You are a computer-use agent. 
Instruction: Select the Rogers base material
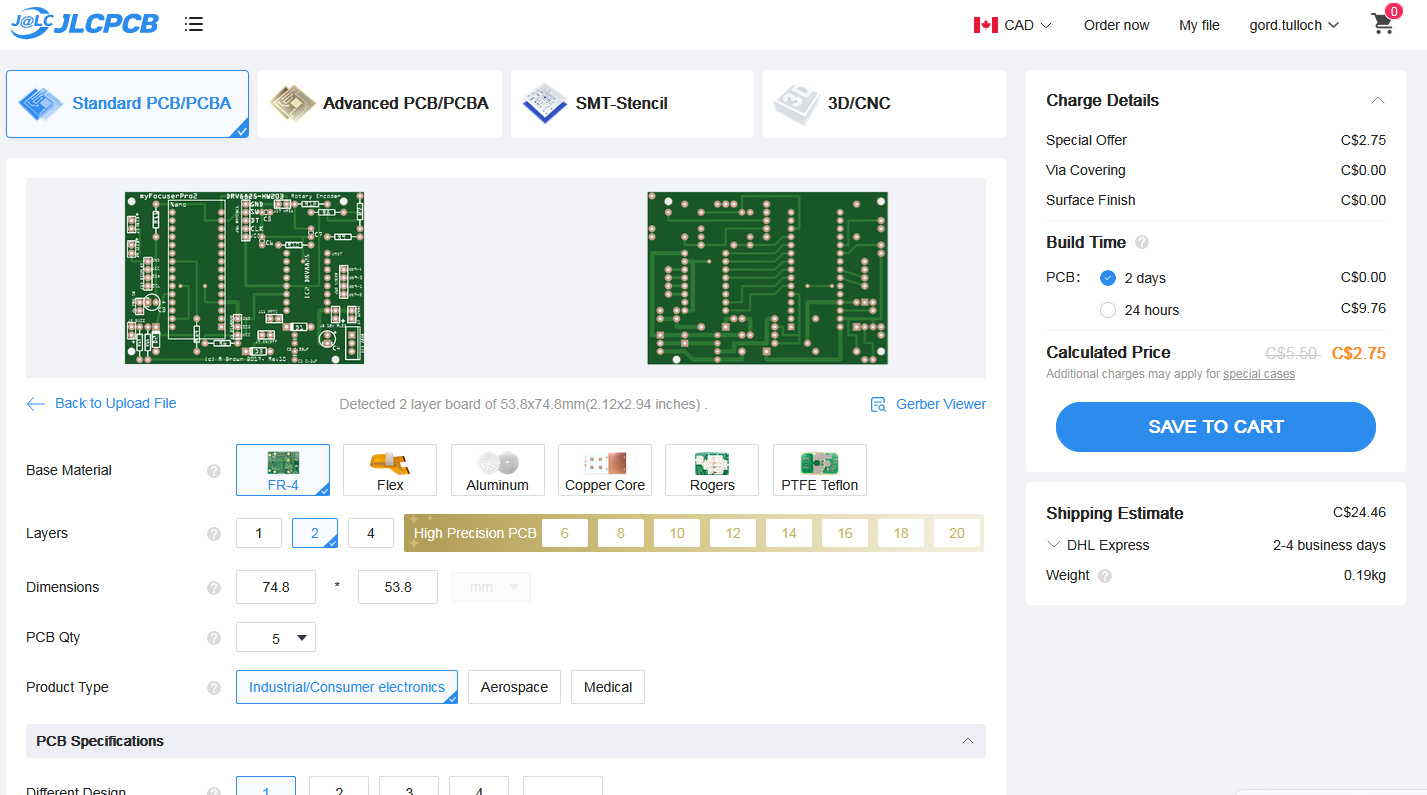point(712,470)
